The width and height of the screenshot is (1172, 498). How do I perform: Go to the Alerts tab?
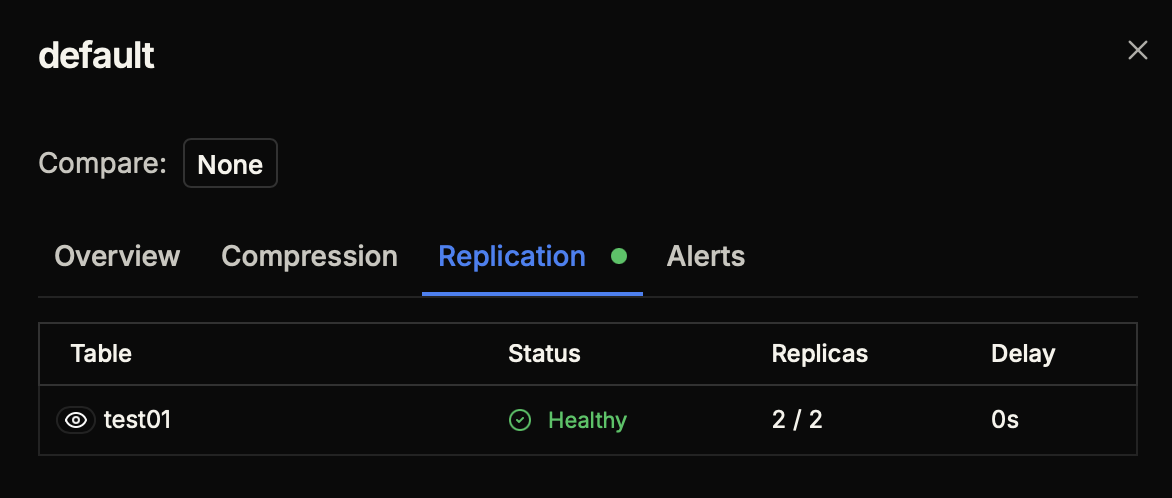[x=705, y=256]
